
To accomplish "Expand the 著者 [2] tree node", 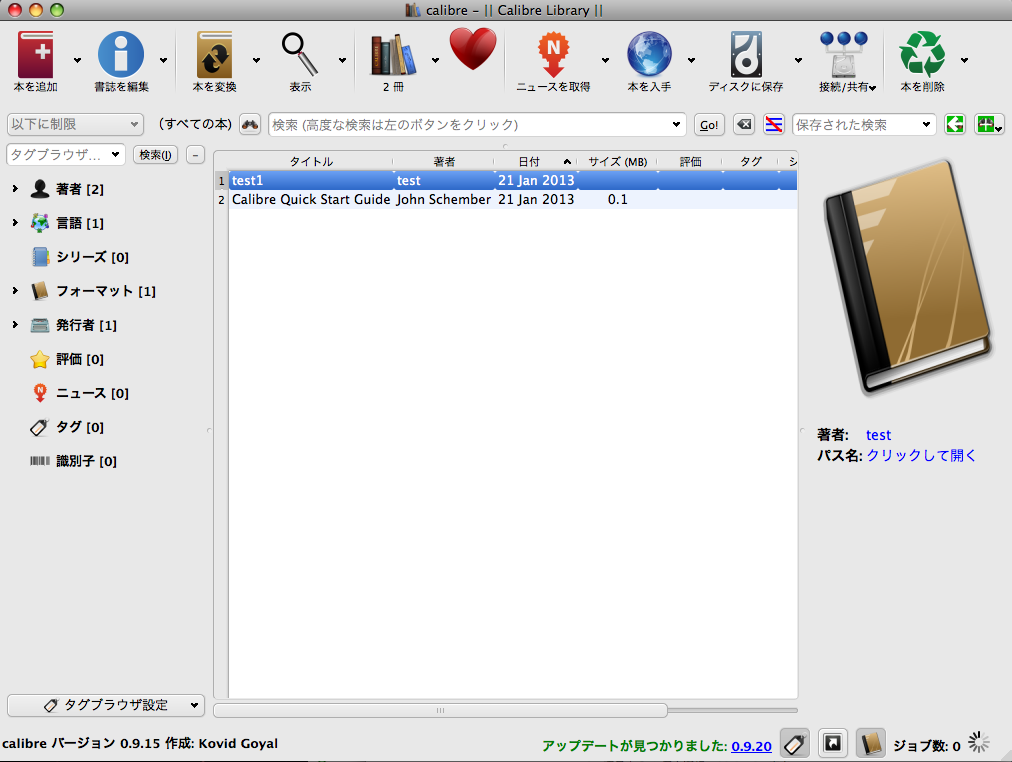I will point(15,188).
